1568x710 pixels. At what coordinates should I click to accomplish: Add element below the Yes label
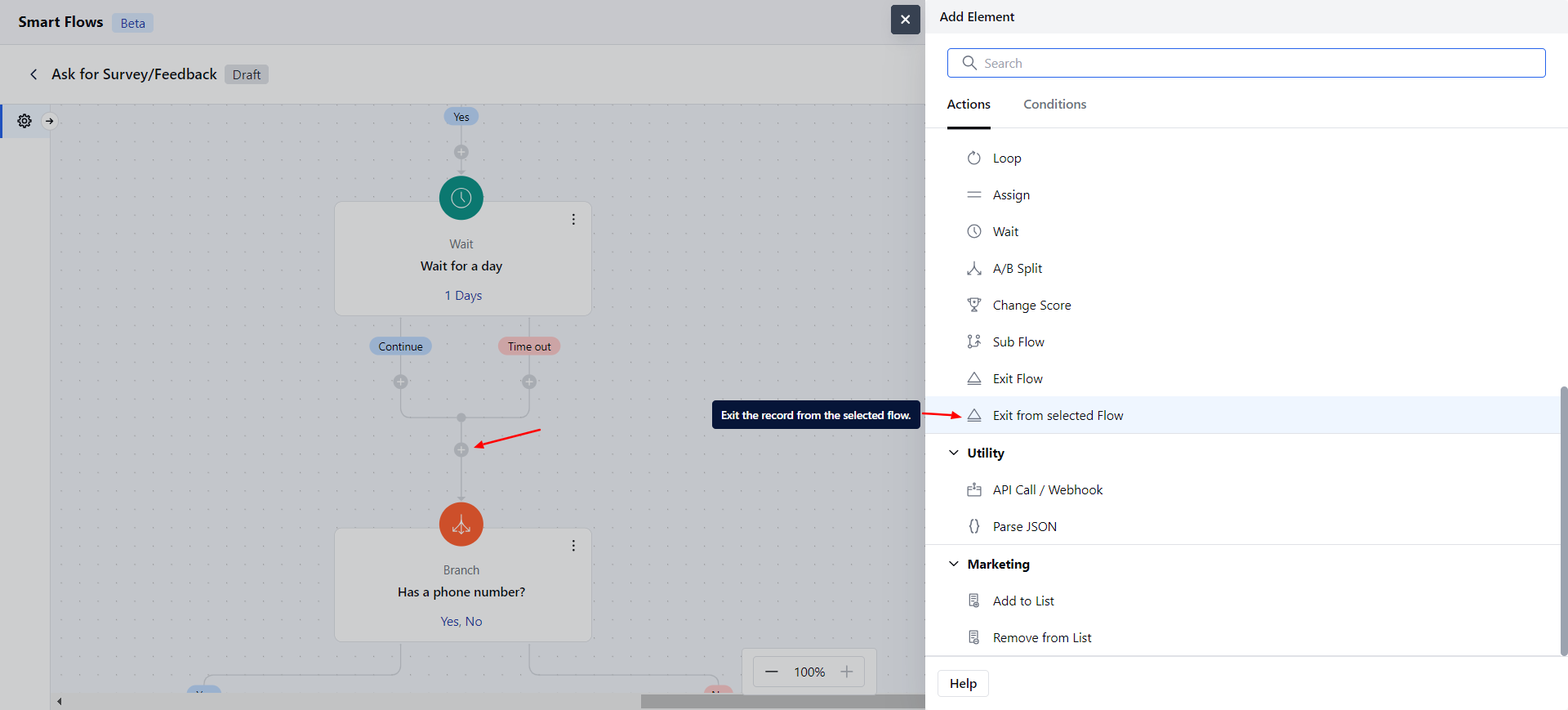coord(461,152)
